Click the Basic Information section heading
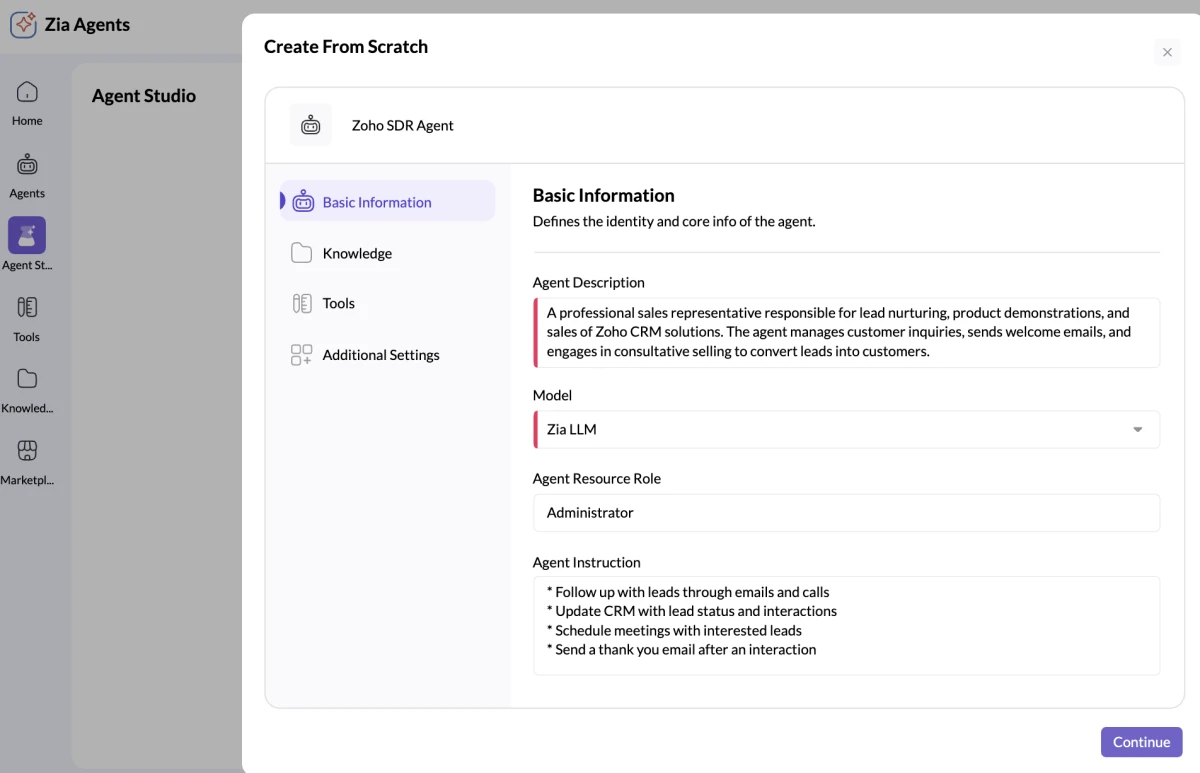 603,195
